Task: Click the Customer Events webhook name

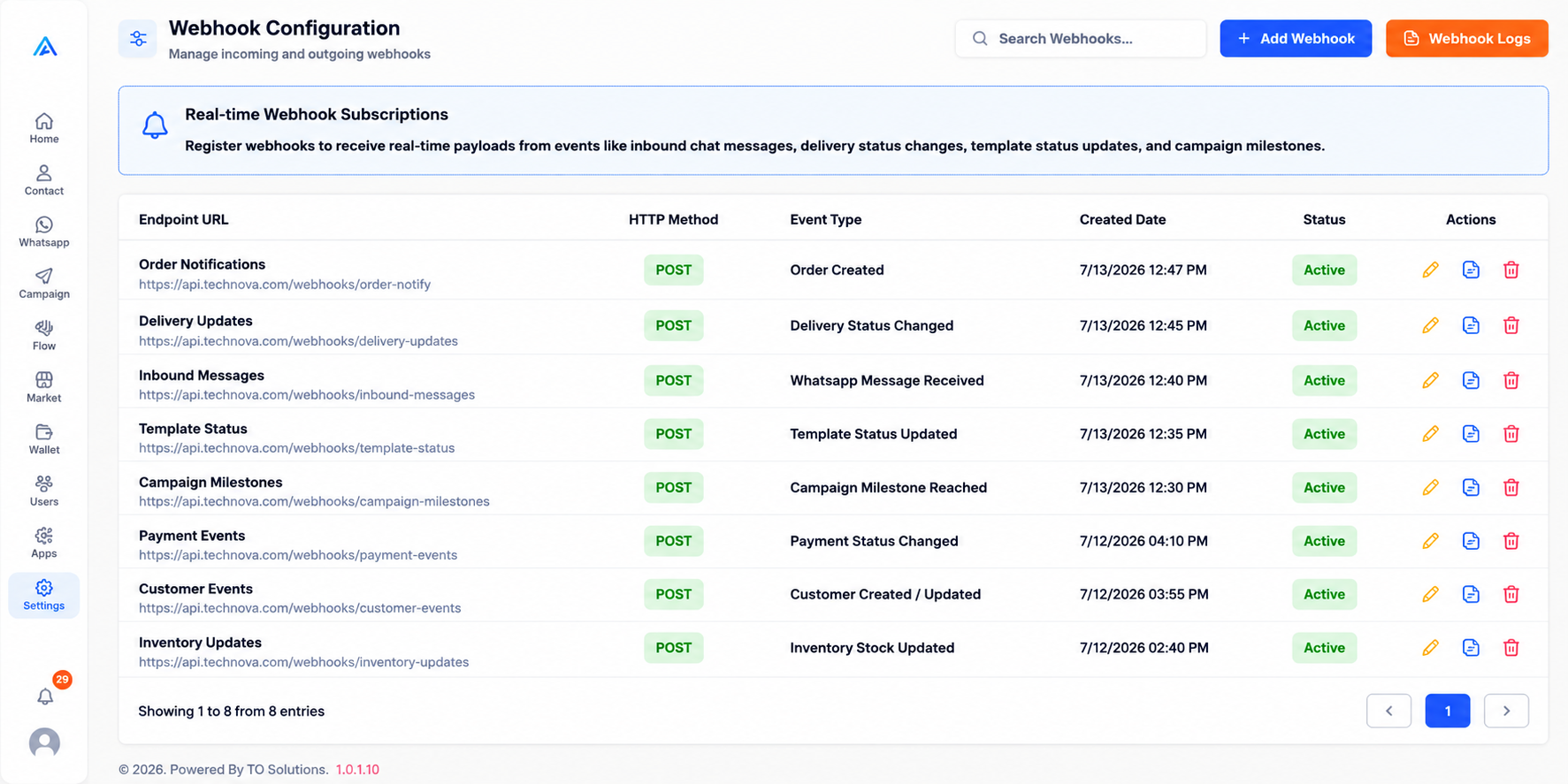Action: (x=195, y=589)
